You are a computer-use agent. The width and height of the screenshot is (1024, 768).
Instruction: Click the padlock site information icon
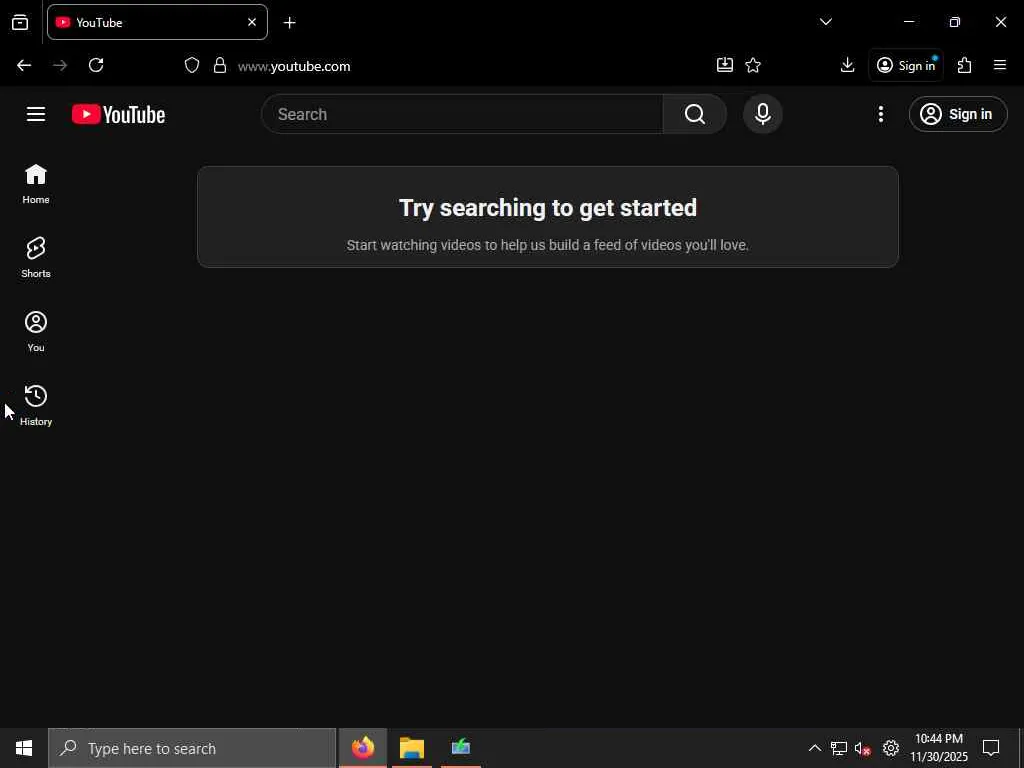point(220,65)
